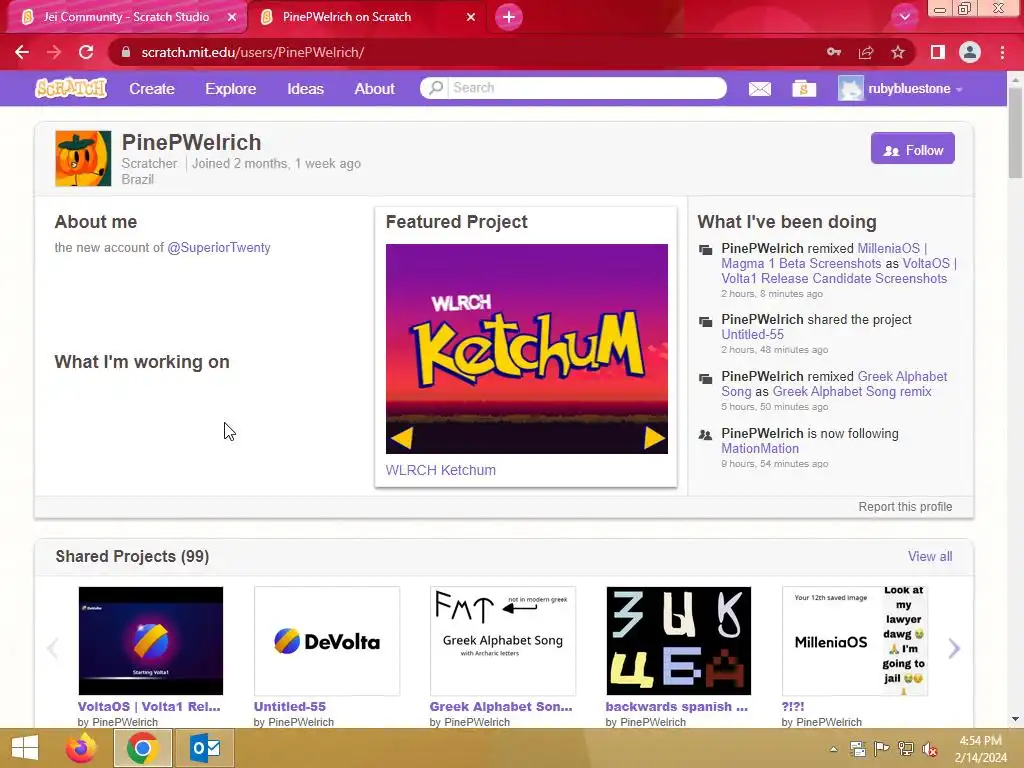Click the share page icon in address bar

tap(866, 52)
